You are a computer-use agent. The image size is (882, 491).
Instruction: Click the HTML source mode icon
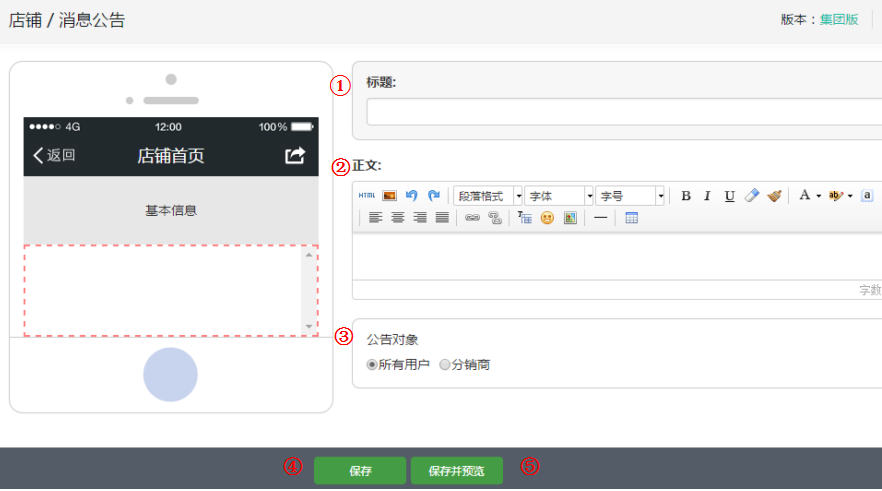click(367, 196)
